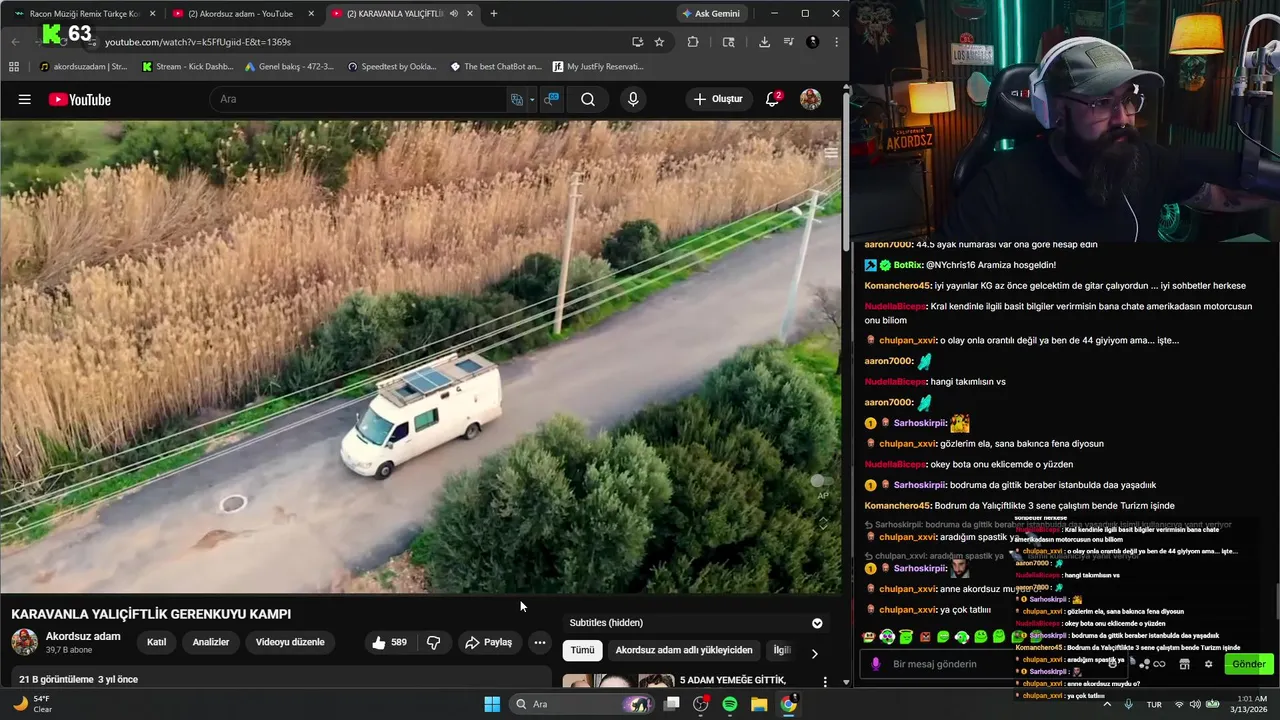Open the Speedtest by Ookla bookmark
The width and height of the screenshot is (1280, 720).
pyautogui.click(x=392, y=67)
